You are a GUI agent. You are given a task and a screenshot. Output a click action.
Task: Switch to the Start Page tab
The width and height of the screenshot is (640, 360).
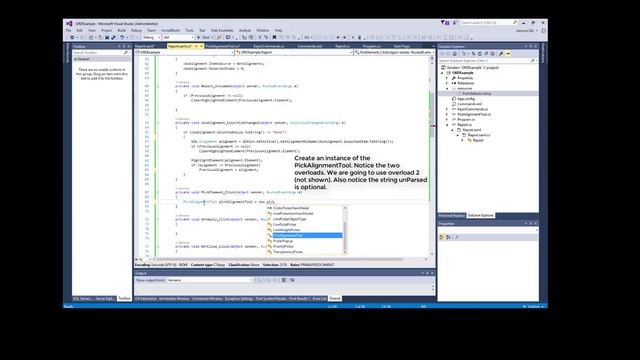[402, 46]
